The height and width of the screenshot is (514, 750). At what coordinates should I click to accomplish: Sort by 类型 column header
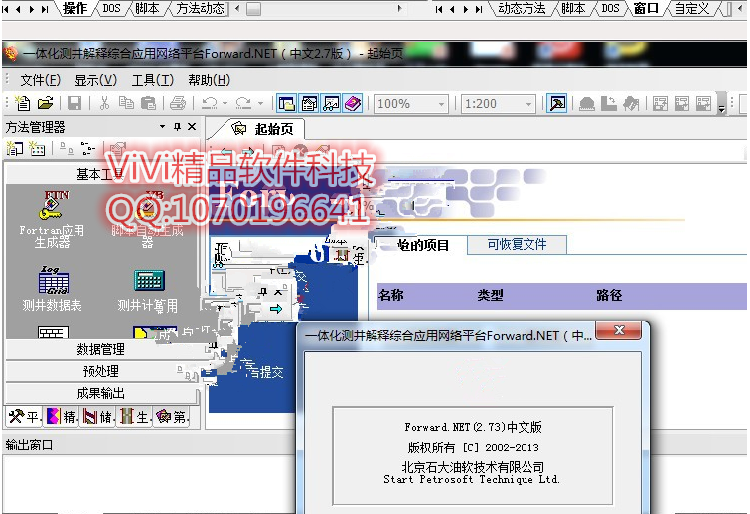coord(490,295)
